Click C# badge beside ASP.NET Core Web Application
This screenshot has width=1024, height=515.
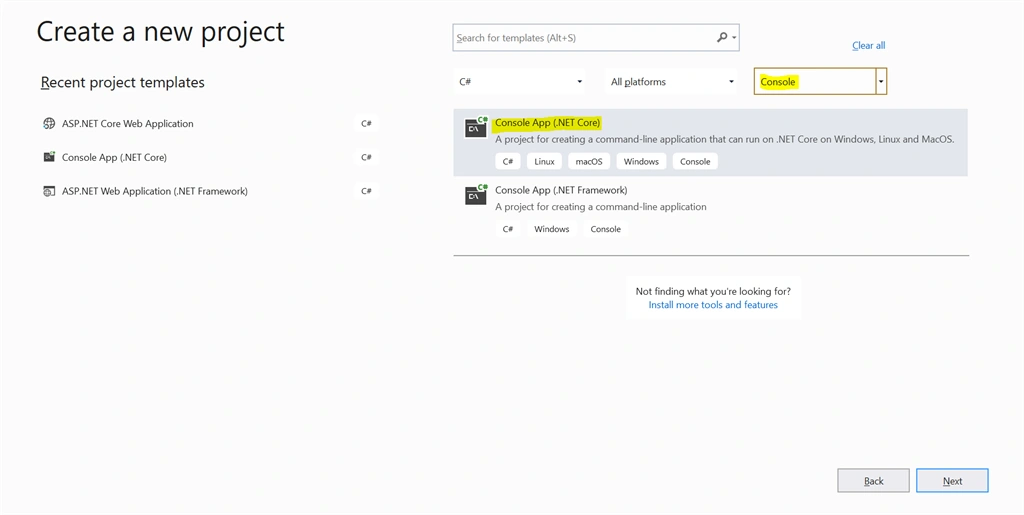(366, 123)
